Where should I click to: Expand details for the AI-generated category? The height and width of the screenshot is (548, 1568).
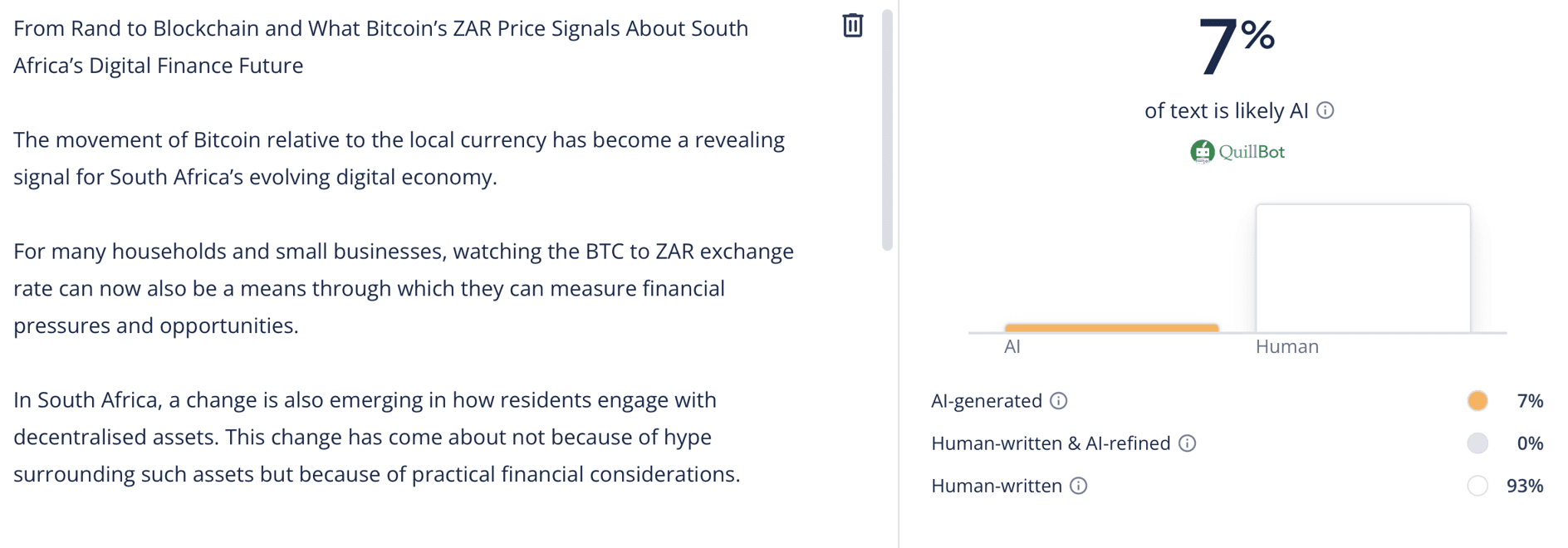pyautogui.click(x=988, y=401)
